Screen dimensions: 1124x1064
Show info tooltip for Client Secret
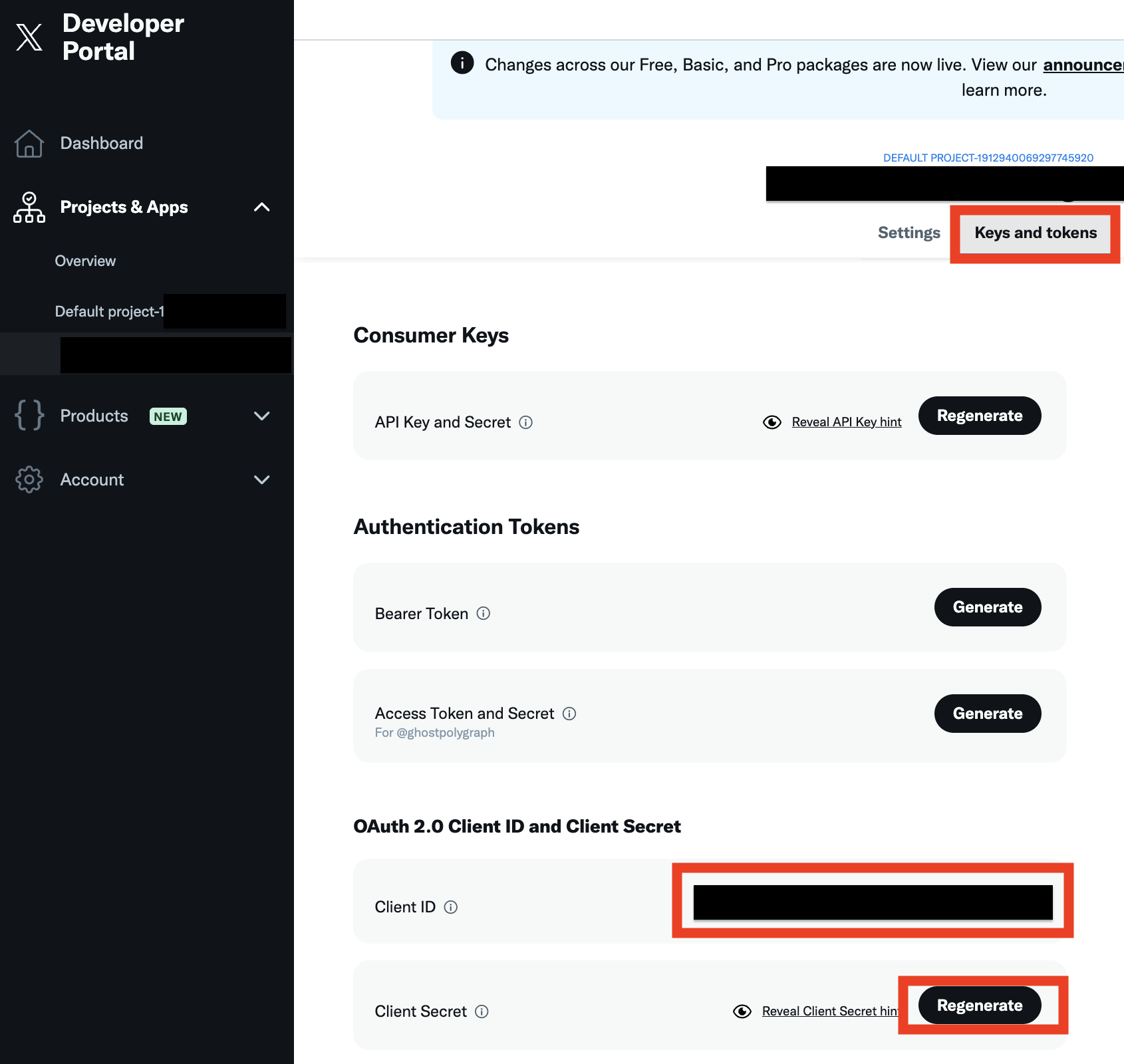click(482, 1011)
